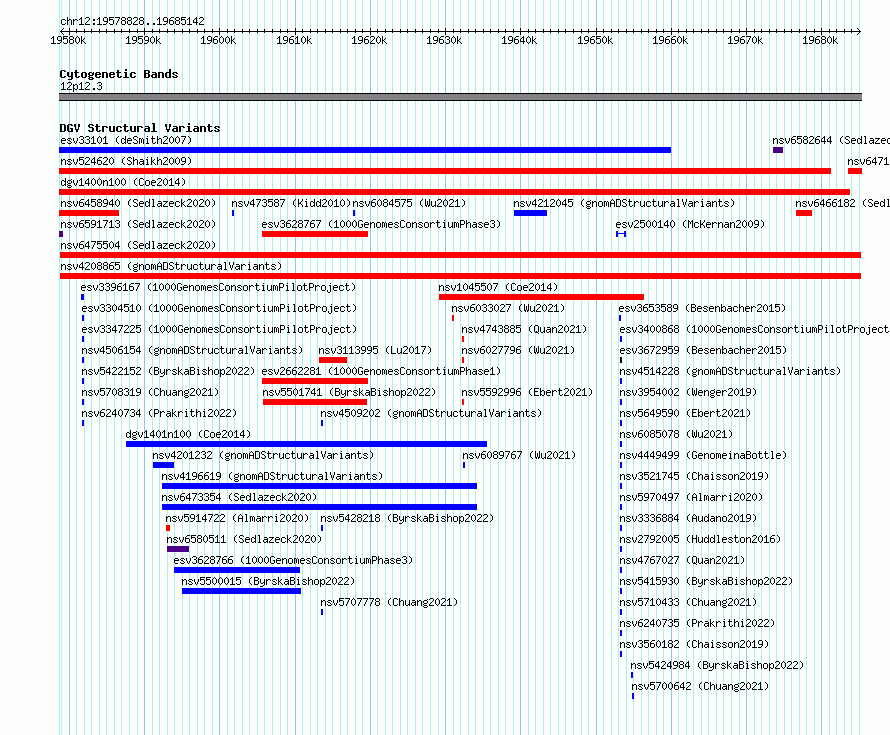Click nsv4212045 gnomAD variant blue bar
The height and width of the screenshot is (735, 890).
coord(530,213)
